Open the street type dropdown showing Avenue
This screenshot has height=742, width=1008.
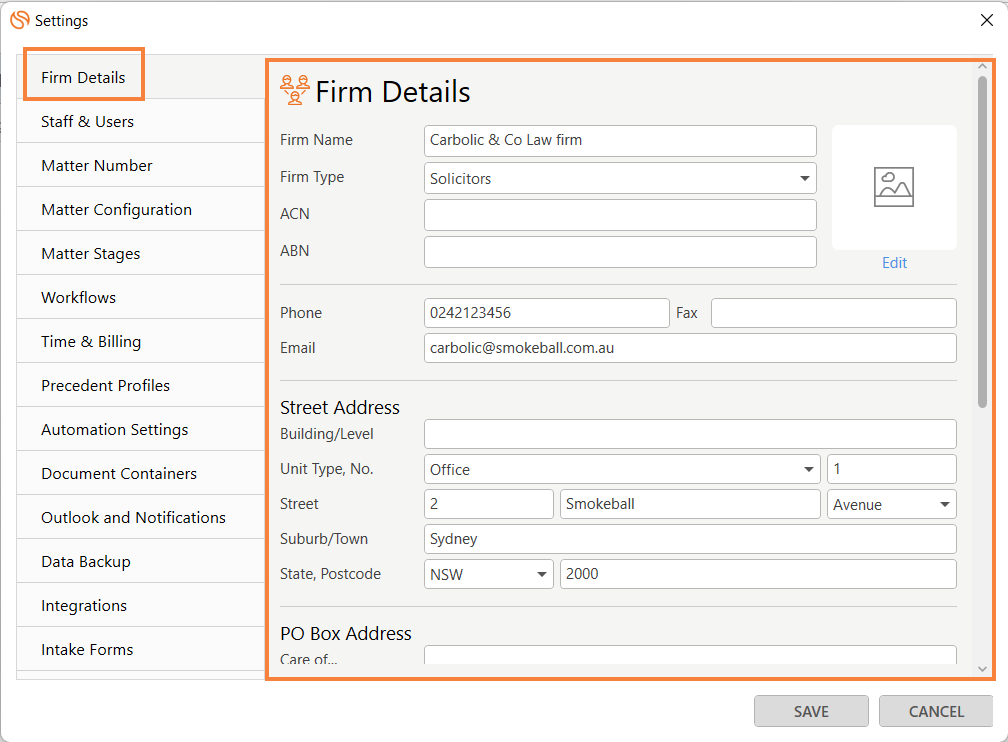pos(892,504)
